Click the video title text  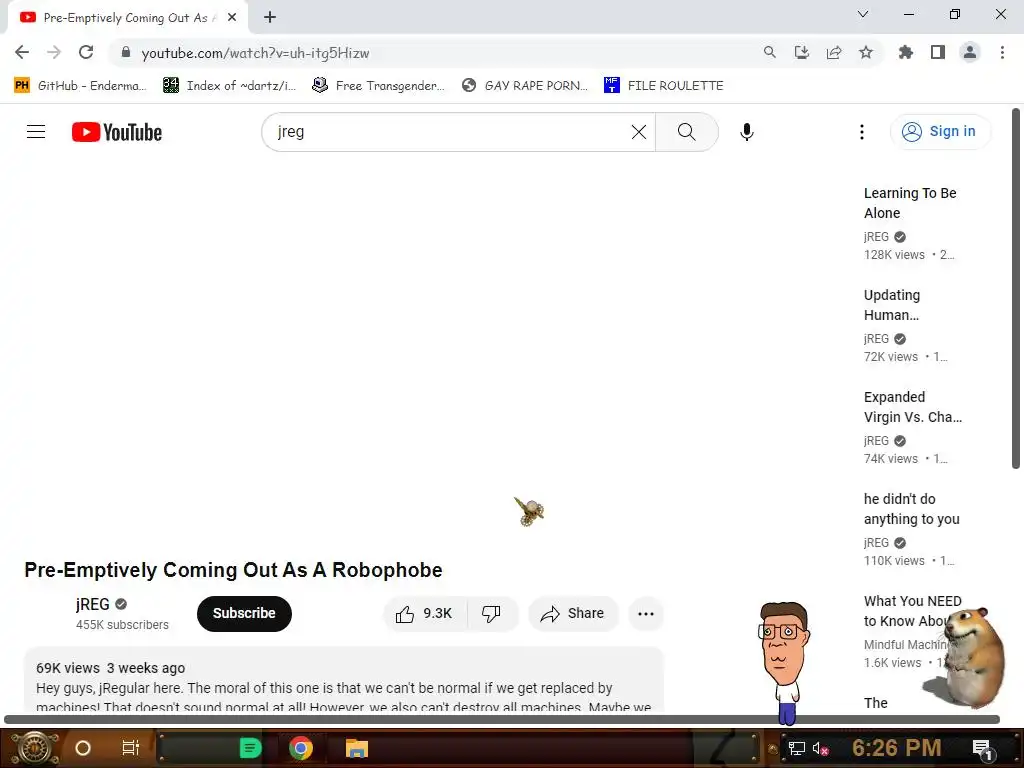pos(233,570)
